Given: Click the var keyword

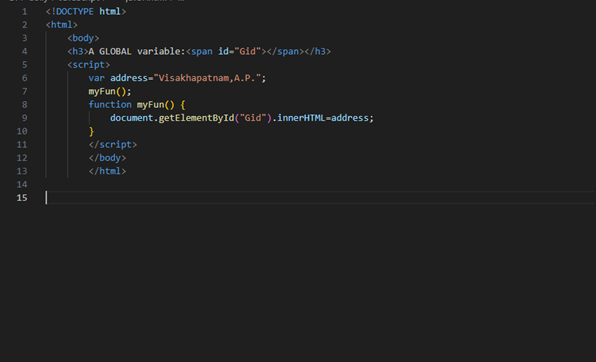Looking at the screenshot, I should pos(97,78).
